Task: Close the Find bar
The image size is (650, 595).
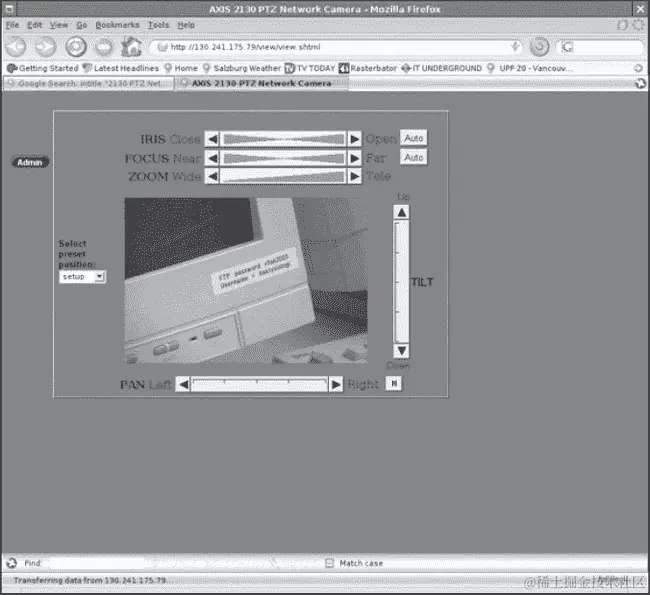Action: pyautogui.click(x=12, y=563)
